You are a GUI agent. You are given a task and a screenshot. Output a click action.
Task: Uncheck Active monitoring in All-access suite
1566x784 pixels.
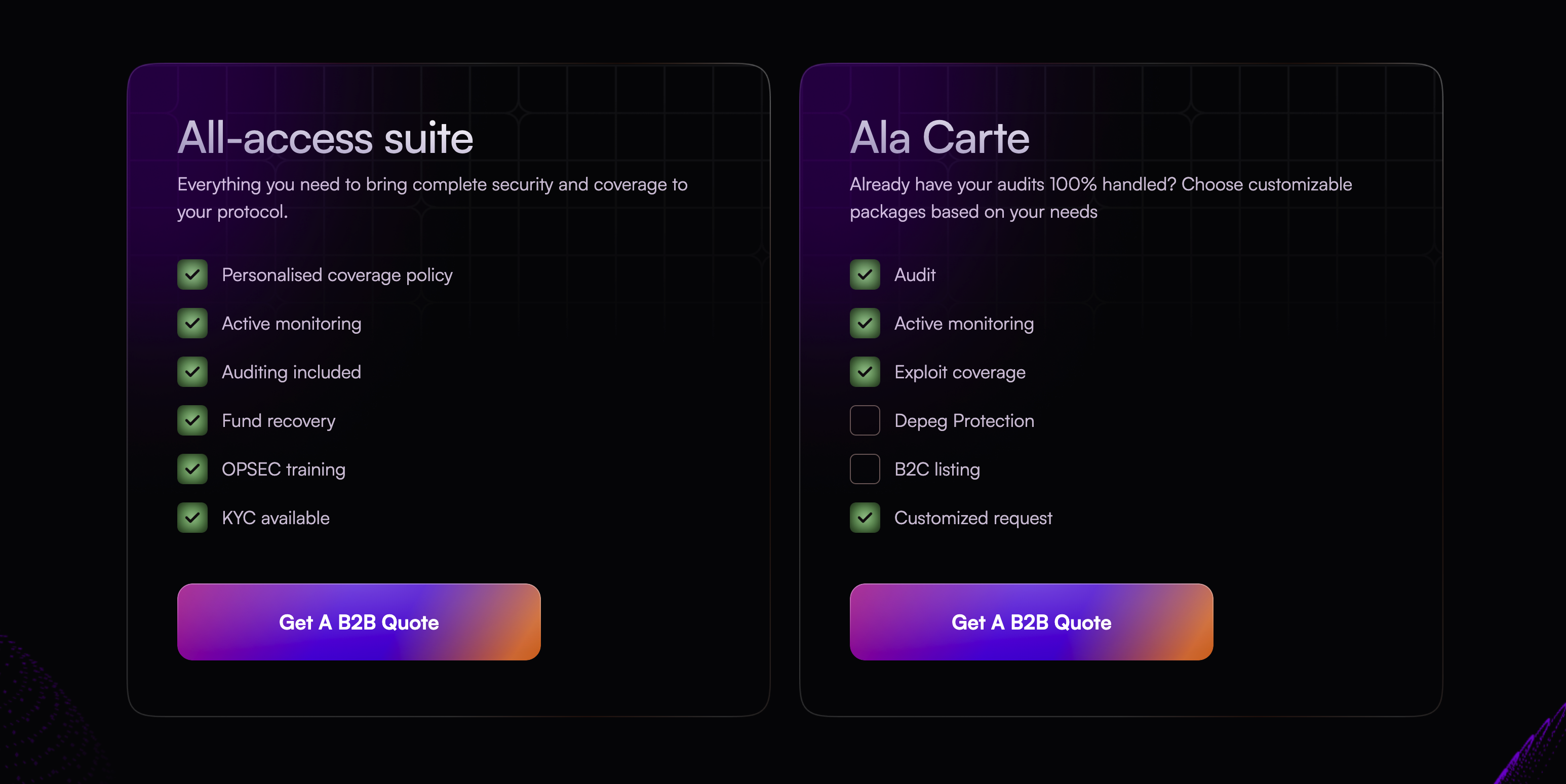192,323
